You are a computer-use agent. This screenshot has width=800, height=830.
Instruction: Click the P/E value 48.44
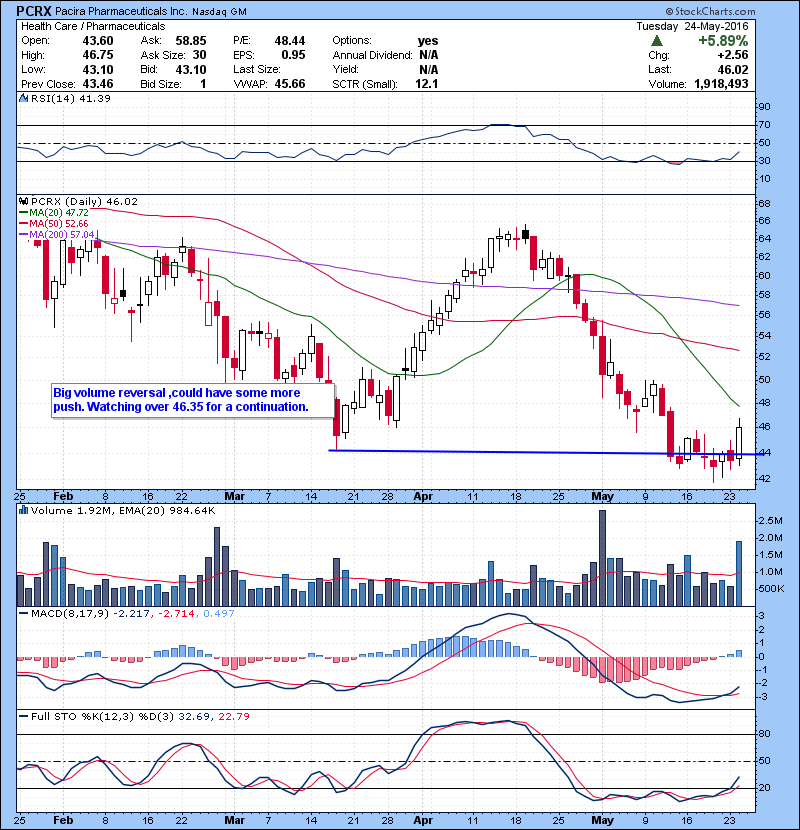(290, 41)
